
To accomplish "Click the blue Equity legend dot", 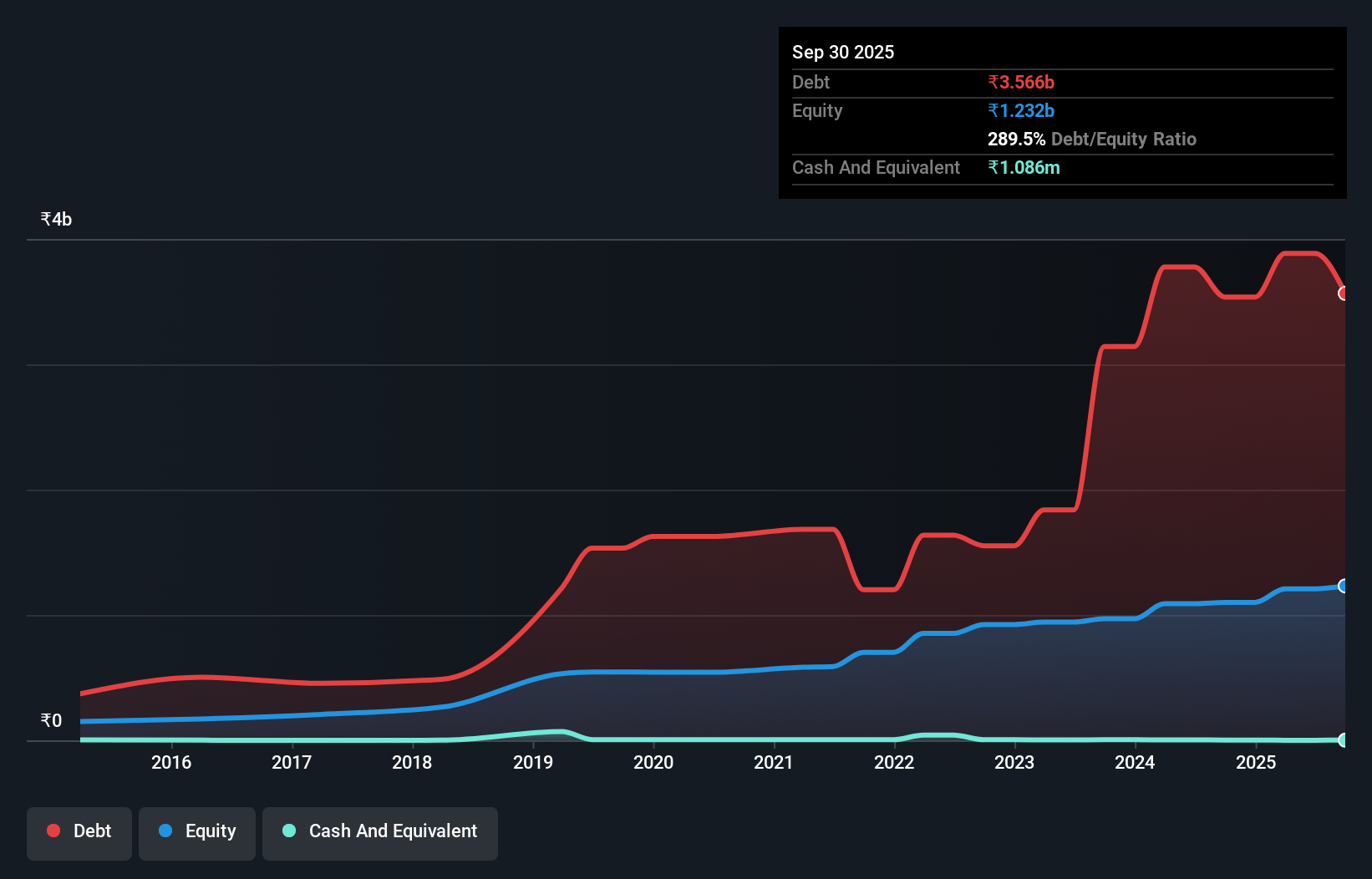I will (x=165, y=832).
